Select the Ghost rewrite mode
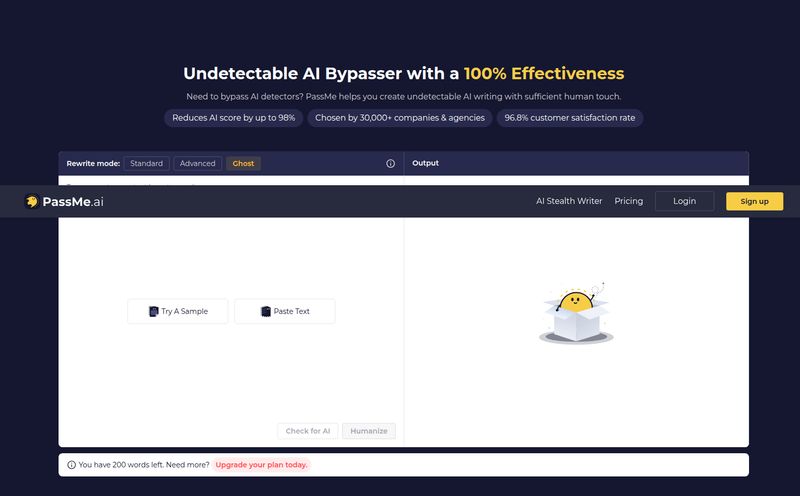Screen dimensions: 800x496 [x=243, y=163]
